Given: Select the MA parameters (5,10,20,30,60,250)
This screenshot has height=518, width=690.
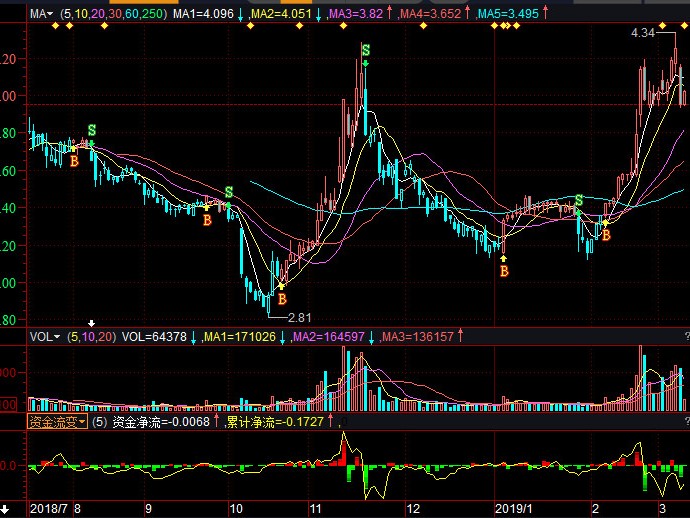Looking at the screenshot, I should [114, 14].
